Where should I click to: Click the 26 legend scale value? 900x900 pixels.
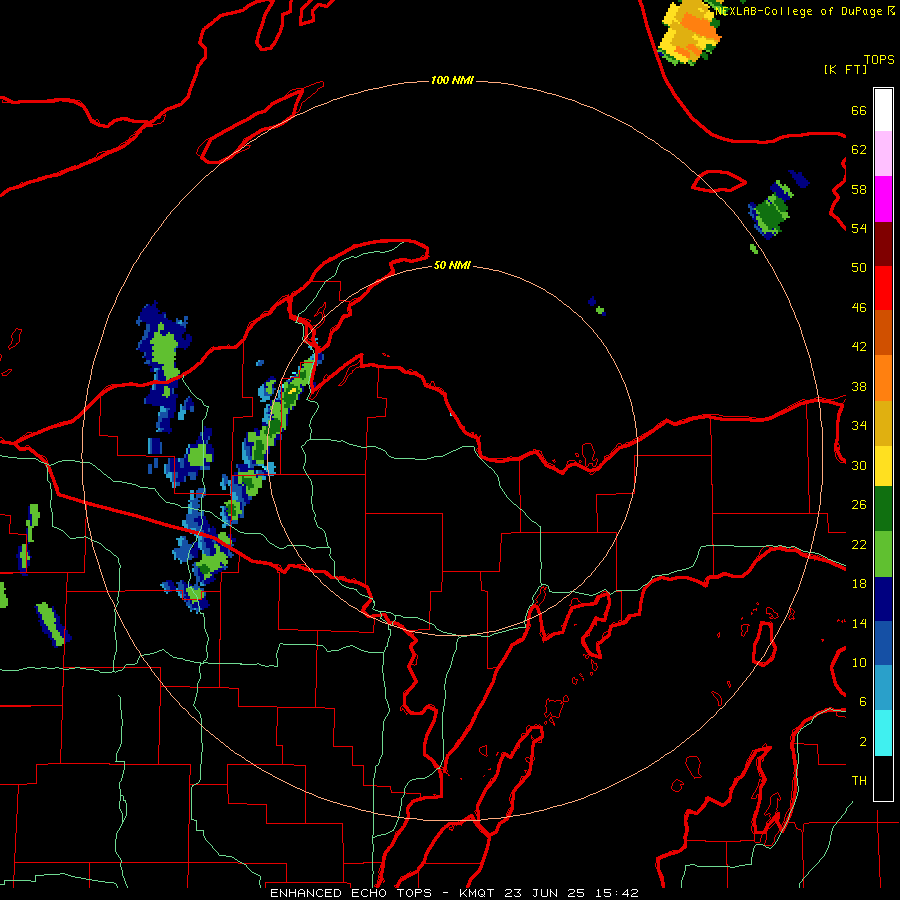click(859, 505)
